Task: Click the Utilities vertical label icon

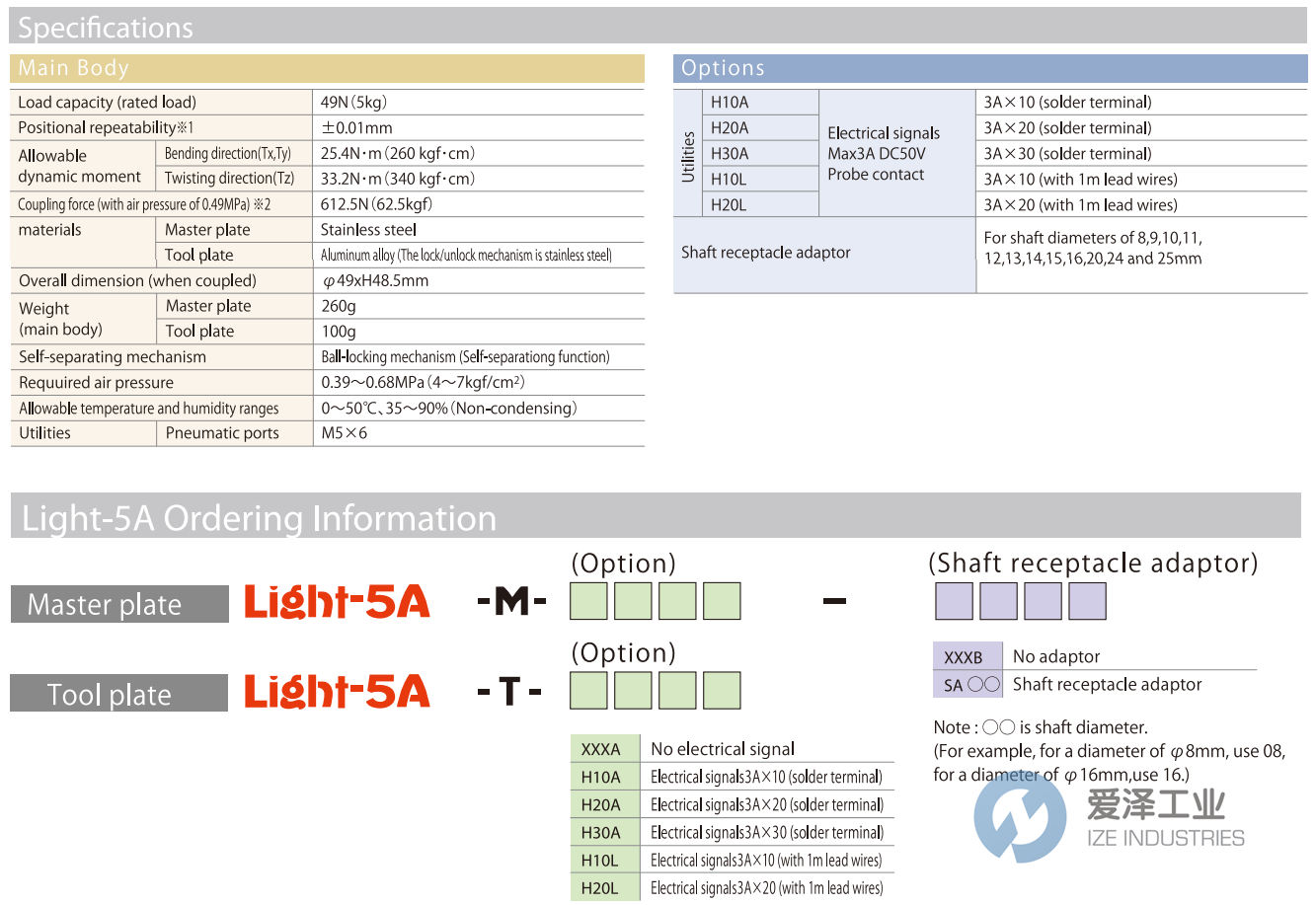Action: click(689, 153)
